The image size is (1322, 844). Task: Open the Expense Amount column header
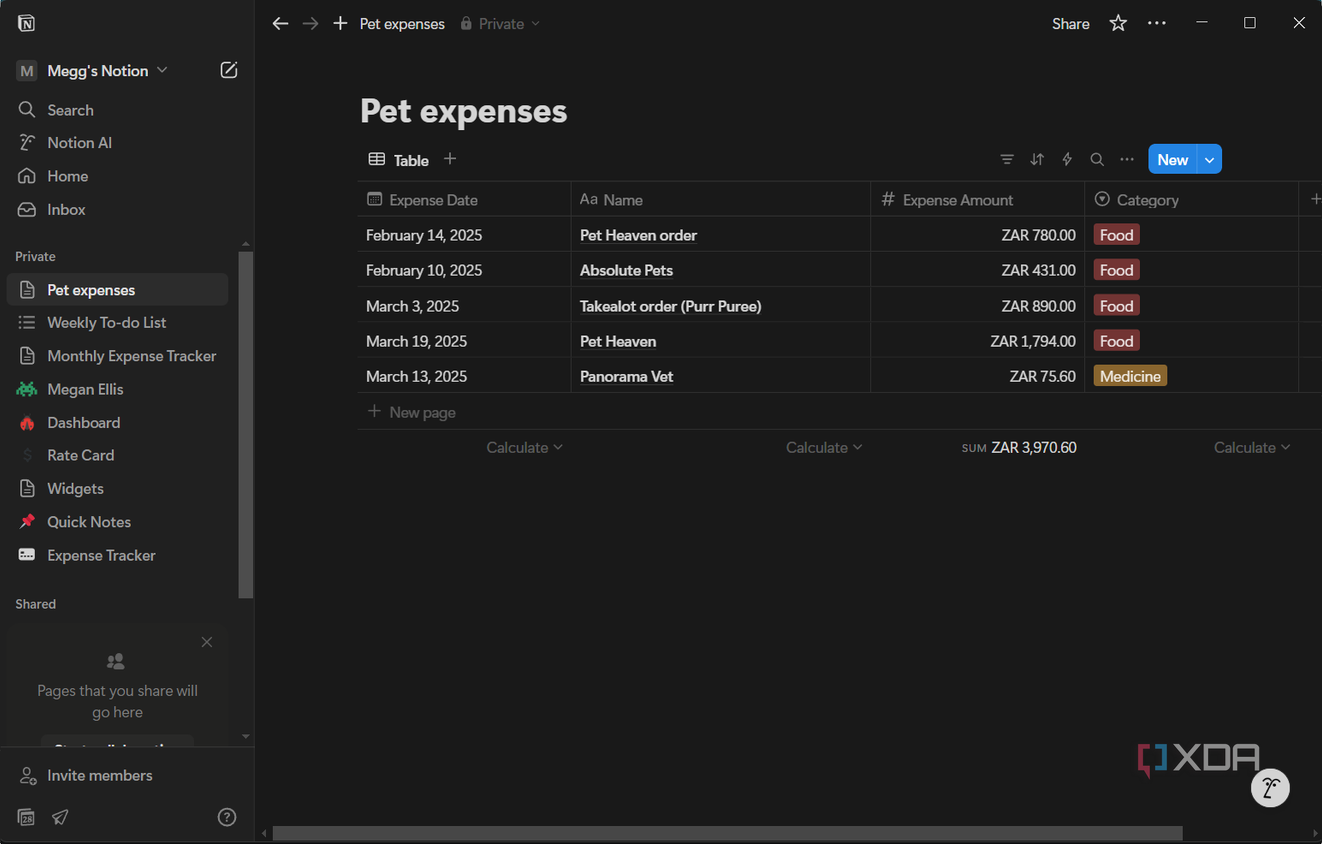pyautogui.click(x=977, y=199)
